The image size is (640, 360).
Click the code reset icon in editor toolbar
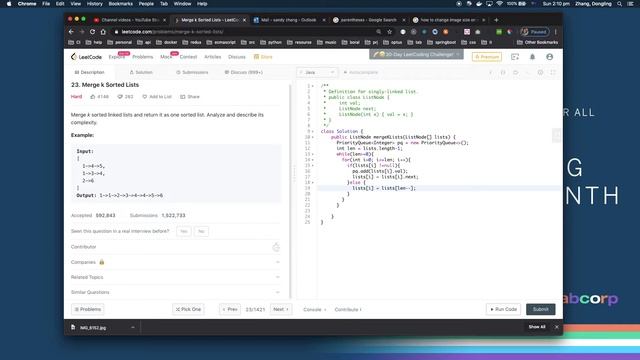(516, 72)
